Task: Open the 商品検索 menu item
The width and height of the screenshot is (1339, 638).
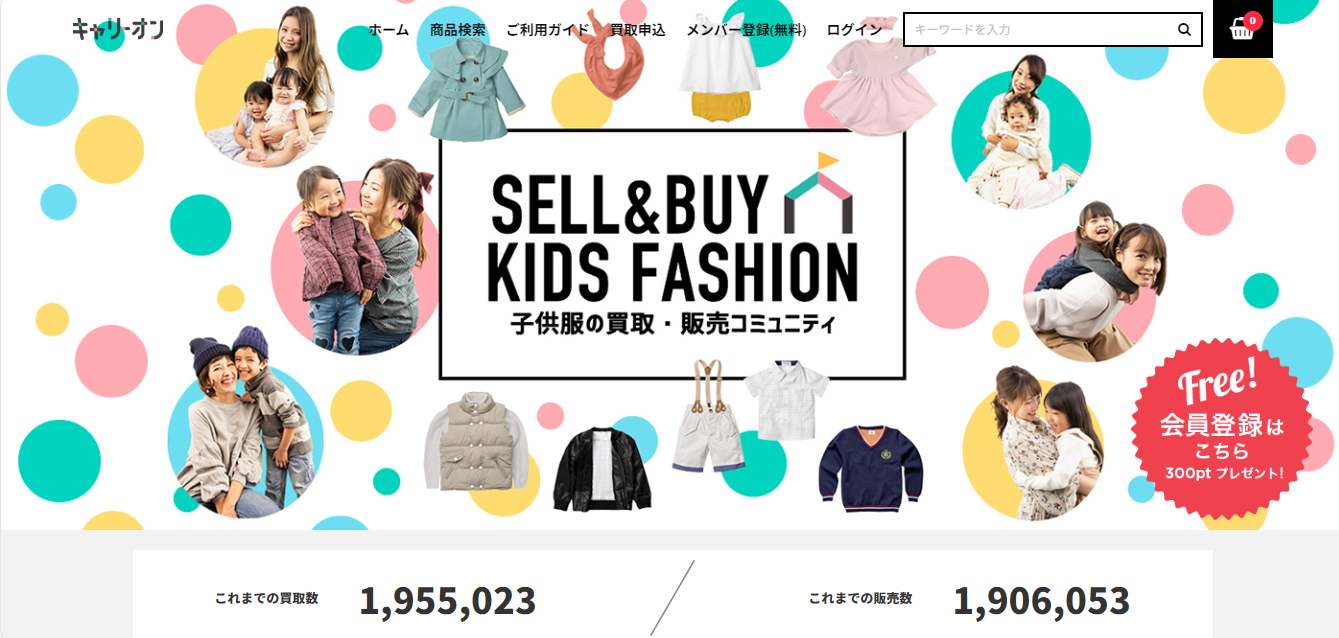Action: (x=458, y=30)
